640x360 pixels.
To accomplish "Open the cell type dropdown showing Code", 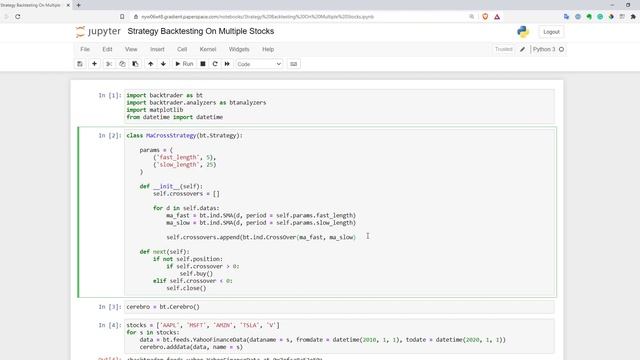I will (x=259, y=64).
